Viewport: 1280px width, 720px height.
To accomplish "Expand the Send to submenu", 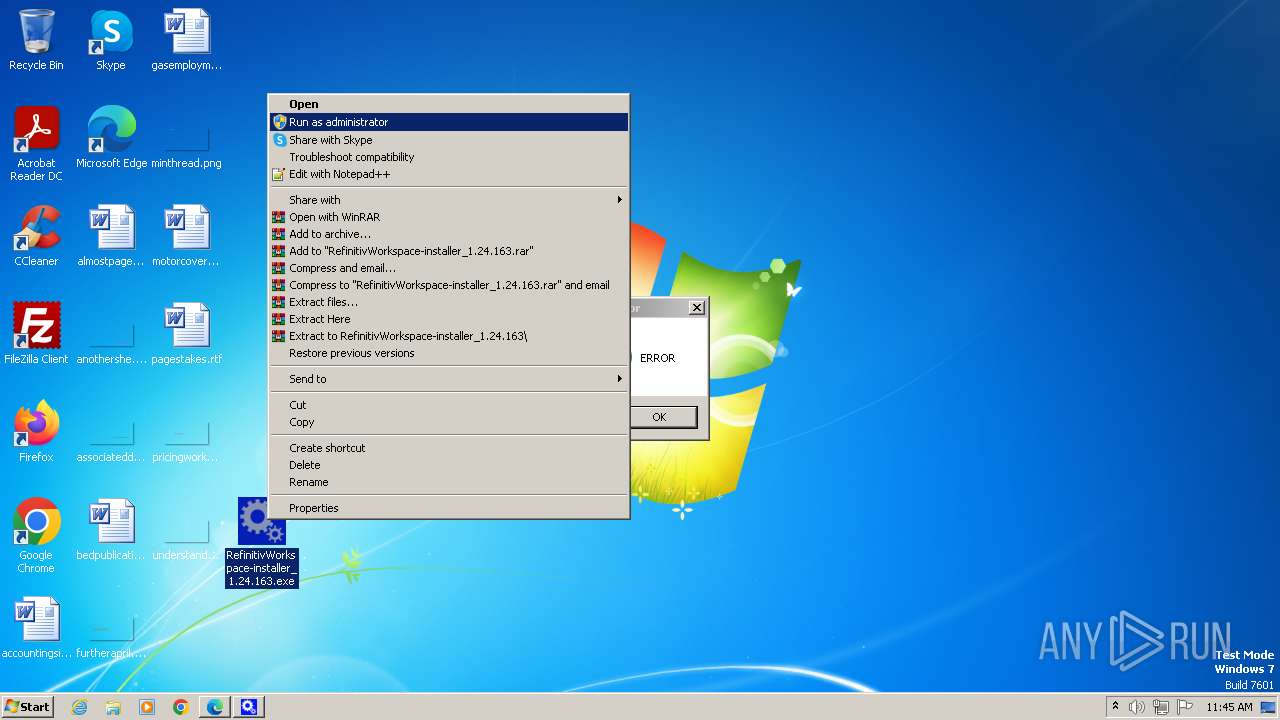I will coord(449,379).
